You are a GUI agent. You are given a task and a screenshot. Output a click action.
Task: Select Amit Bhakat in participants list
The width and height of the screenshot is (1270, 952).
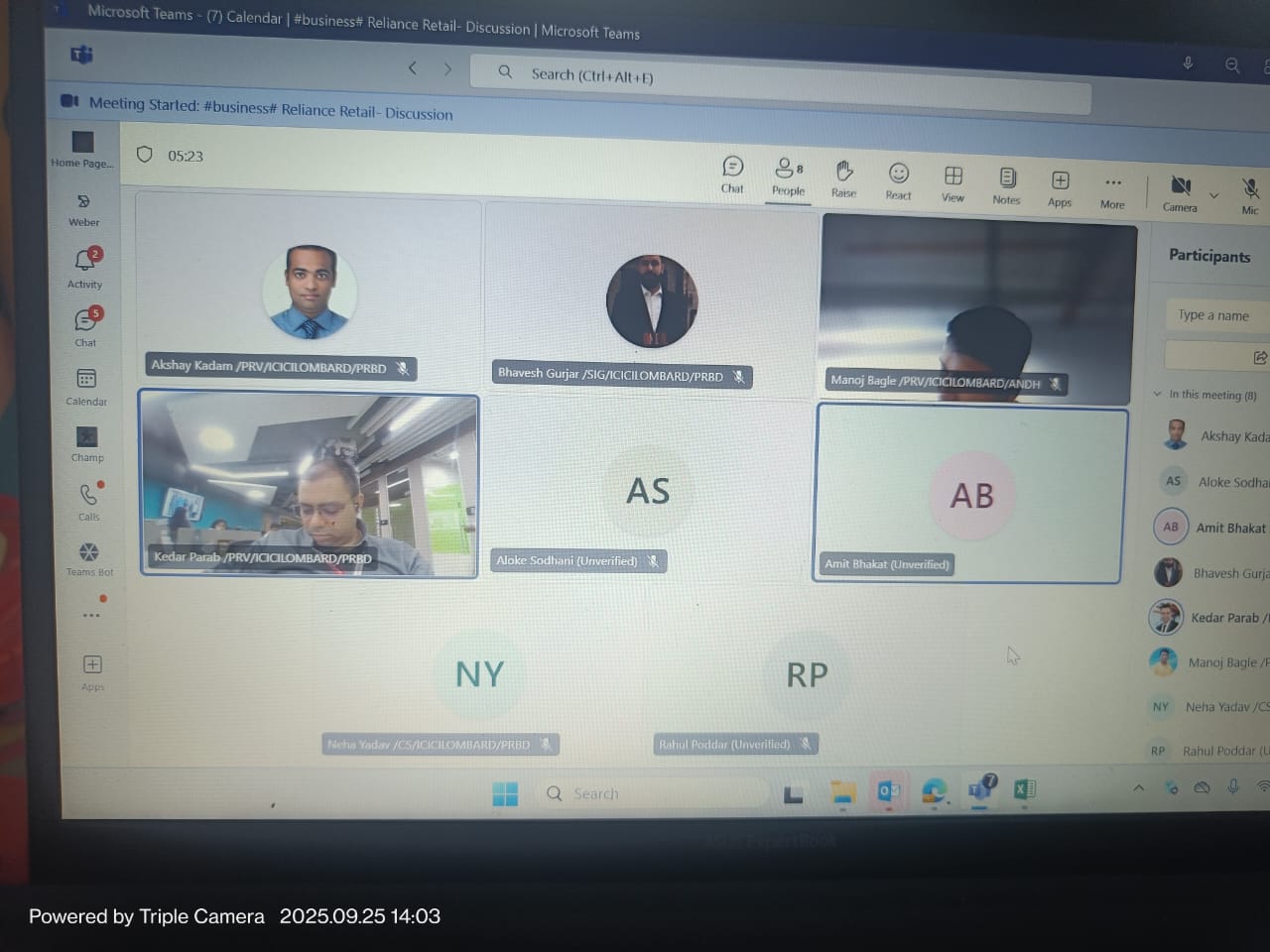(x=1228, y=528)
